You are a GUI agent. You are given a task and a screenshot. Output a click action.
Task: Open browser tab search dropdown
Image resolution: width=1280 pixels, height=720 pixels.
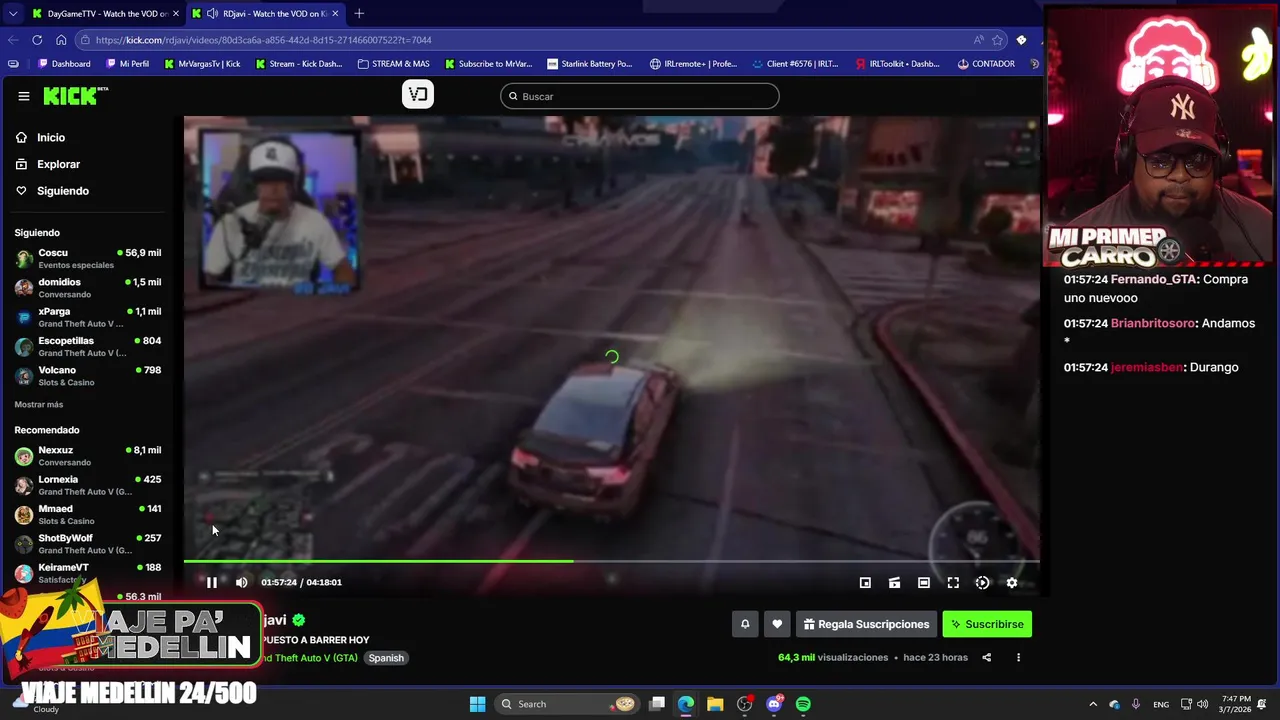[x=12, y=14]
